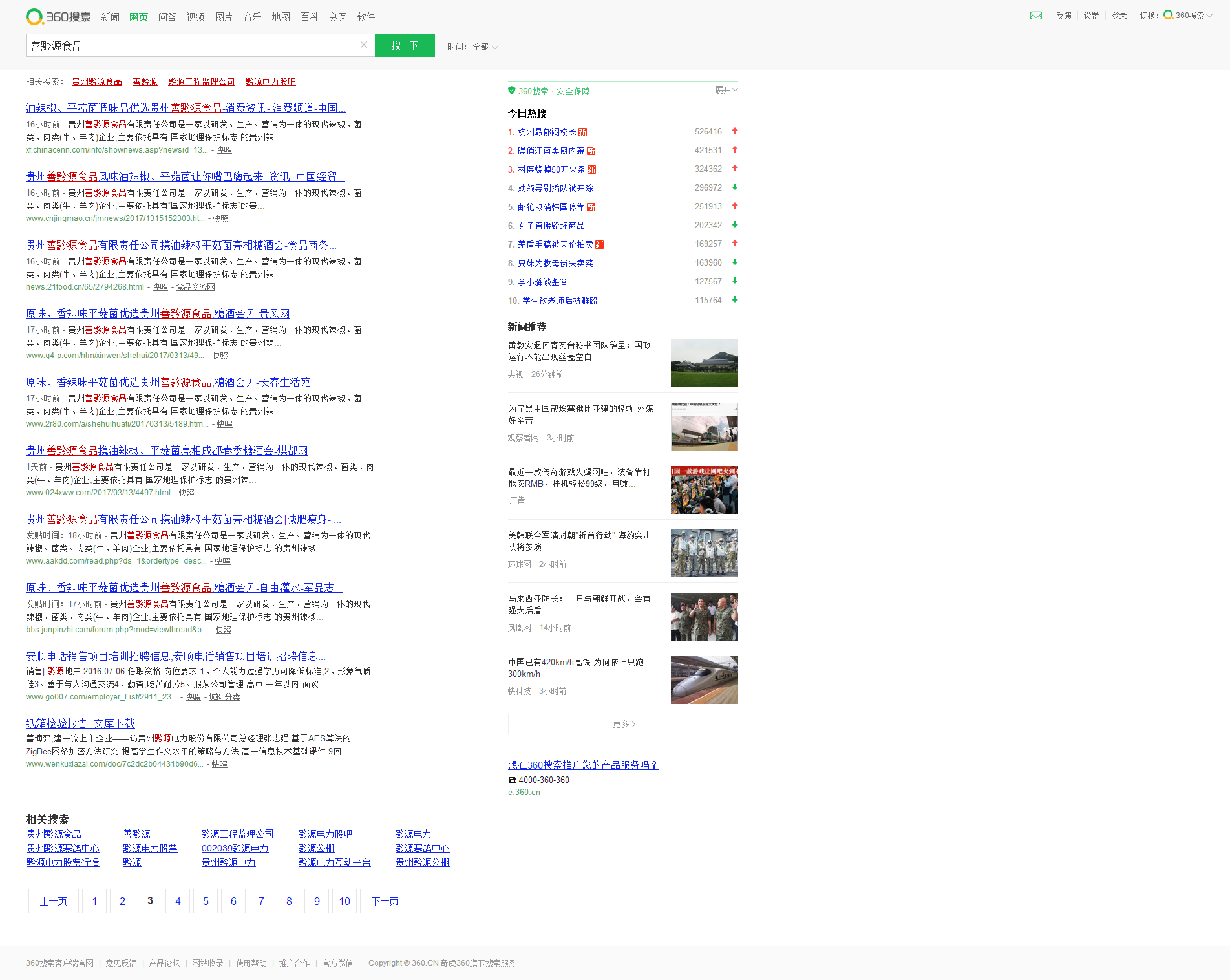Open hot search 学生砍老师后被群殴

[x=560, y=301]
